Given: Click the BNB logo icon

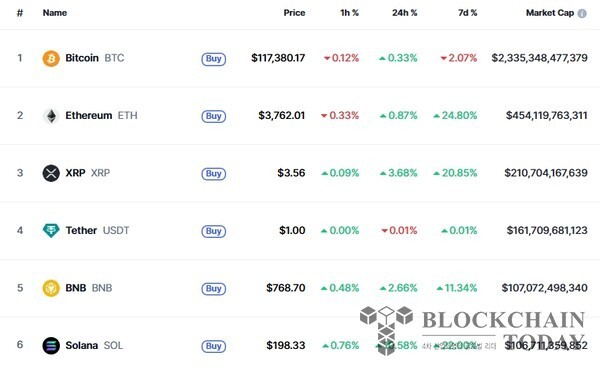Looking at the screenshot, I should point(51,288).
